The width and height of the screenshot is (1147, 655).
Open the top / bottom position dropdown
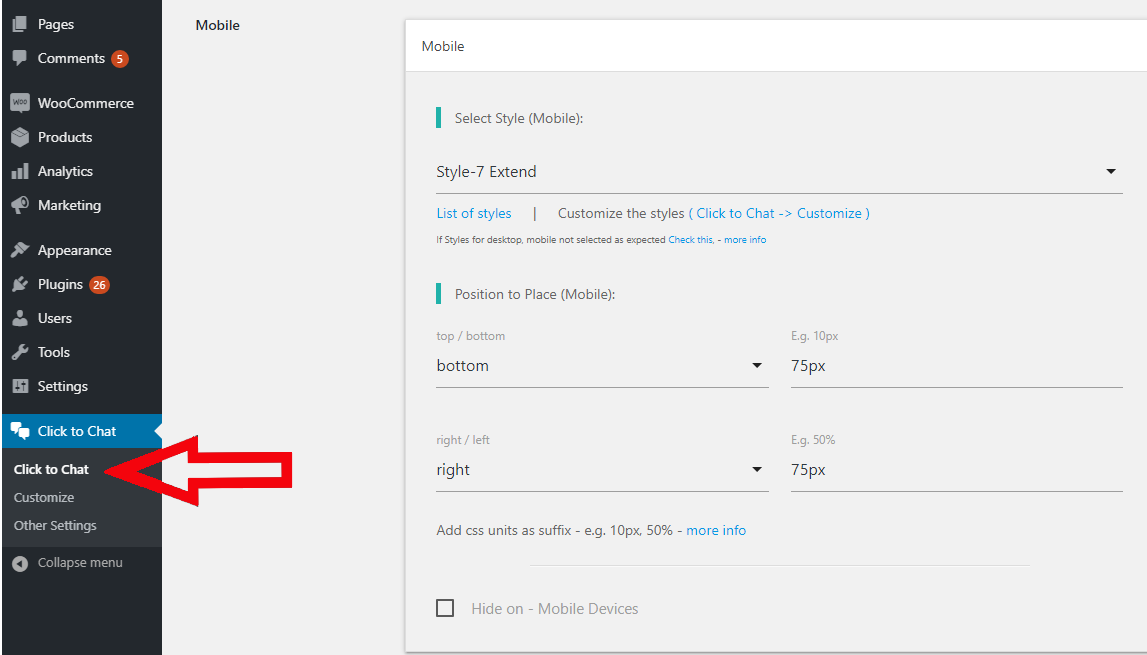[x=602, y=366]
